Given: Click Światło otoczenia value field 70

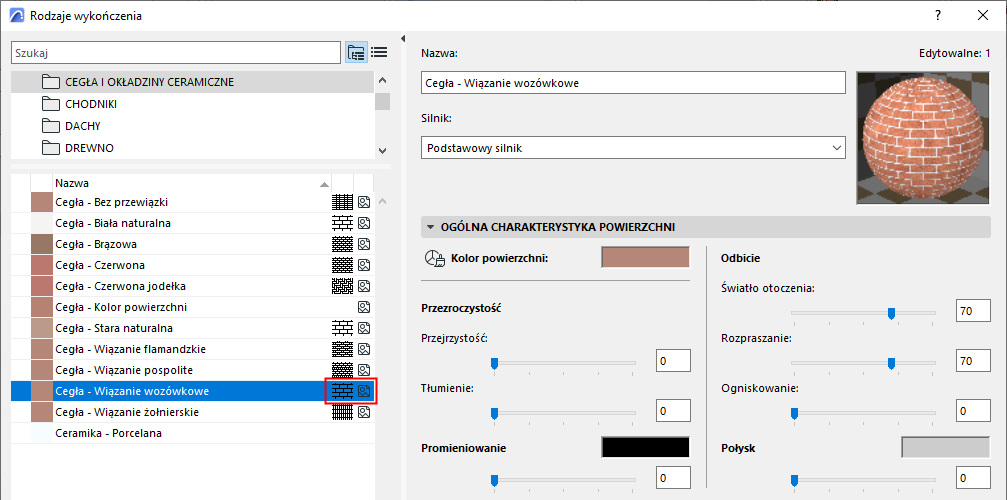Looking at the screenshot, I should click(972, 312).
